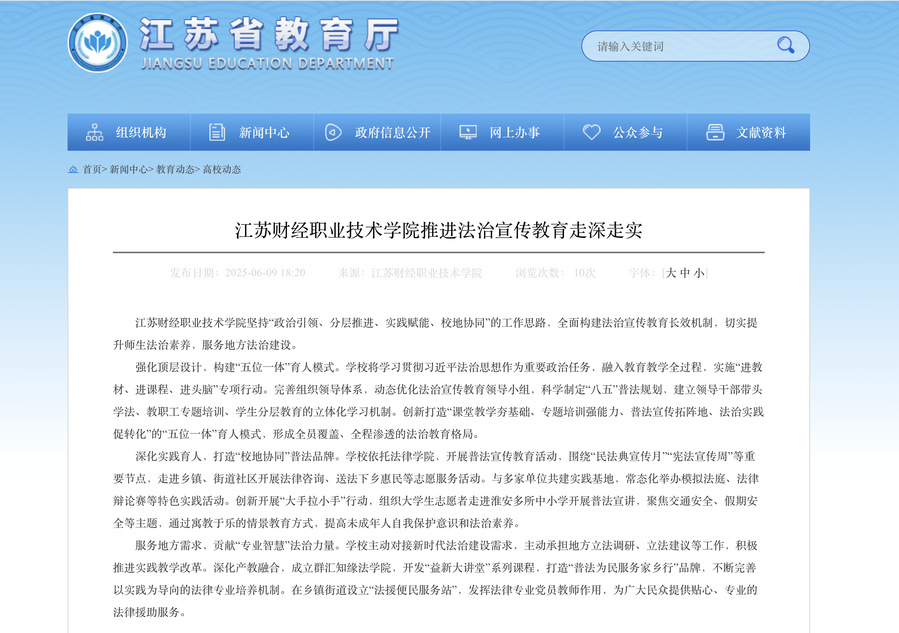Go to 首页 in the breadcrumb
The width and height of the screenshot is (899, 633).
92,169
